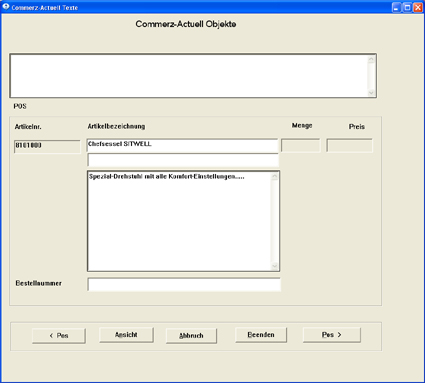The width and height of the screenshot is (425, 383).
Task: Select the Preis price field
Action: click(x=349, y=146)
